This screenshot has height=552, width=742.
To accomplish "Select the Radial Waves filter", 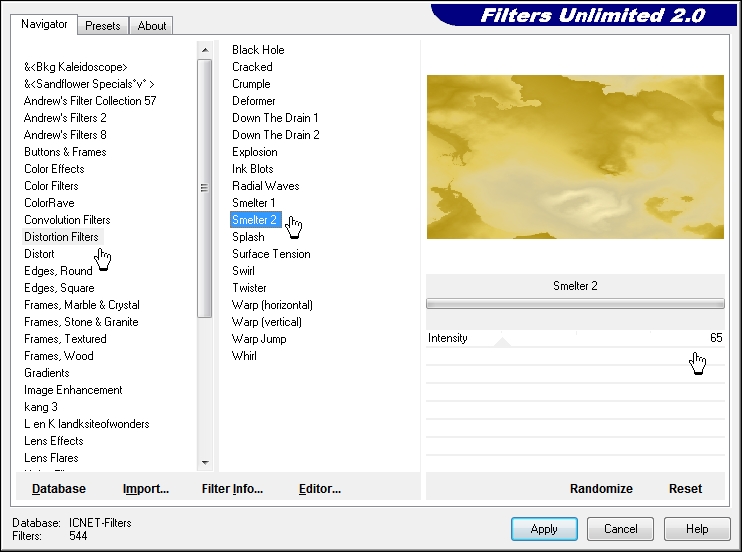I will [x=265, y=186].
